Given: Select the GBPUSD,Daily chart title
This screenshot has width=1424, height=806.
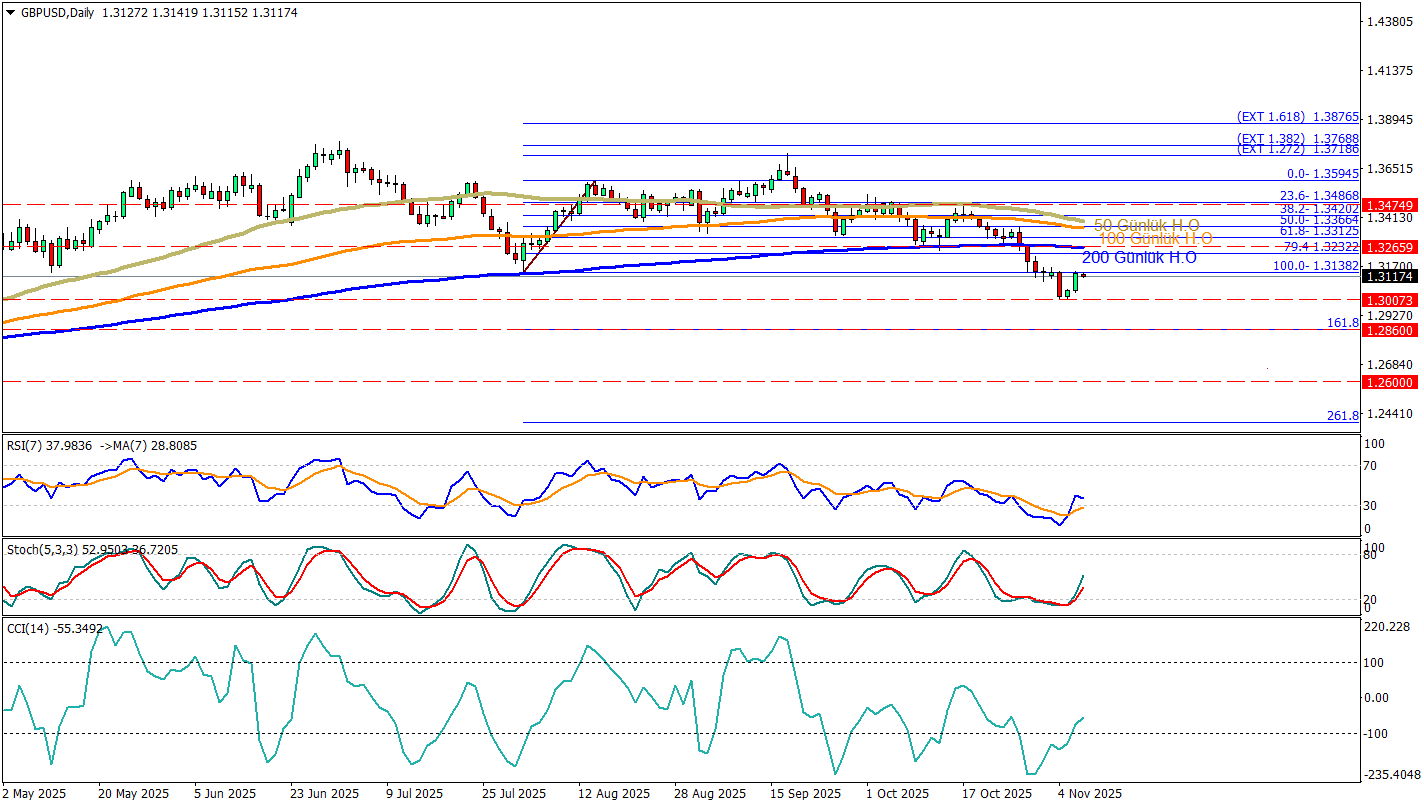Looking at the screenshot, I should coord(57,13).
